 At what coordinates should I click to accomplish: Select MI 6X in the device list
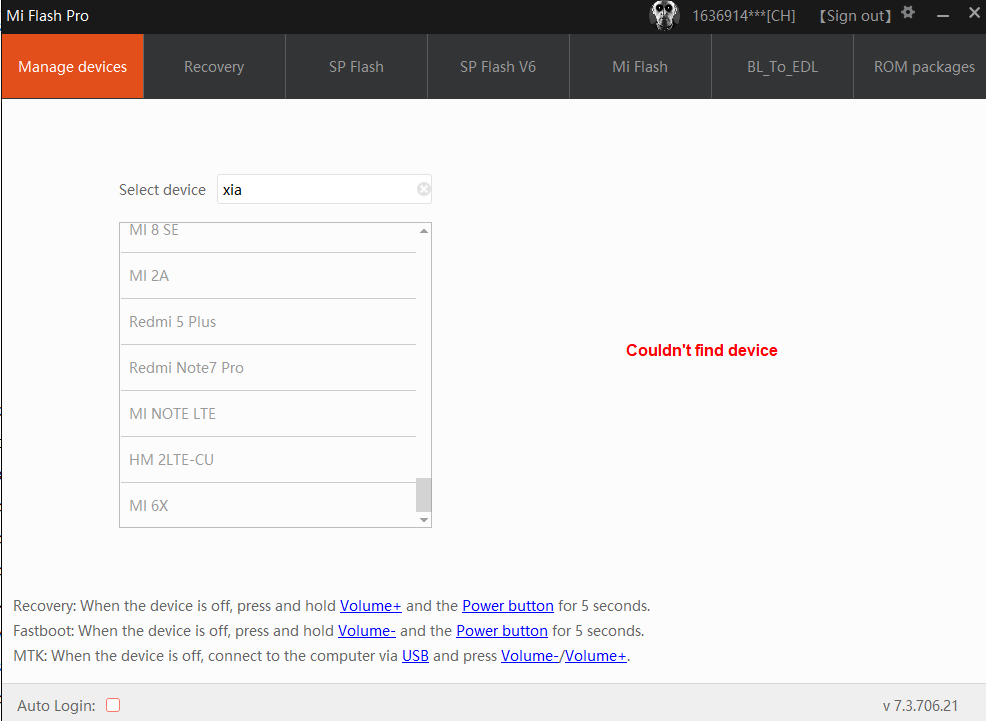(269, 505)
